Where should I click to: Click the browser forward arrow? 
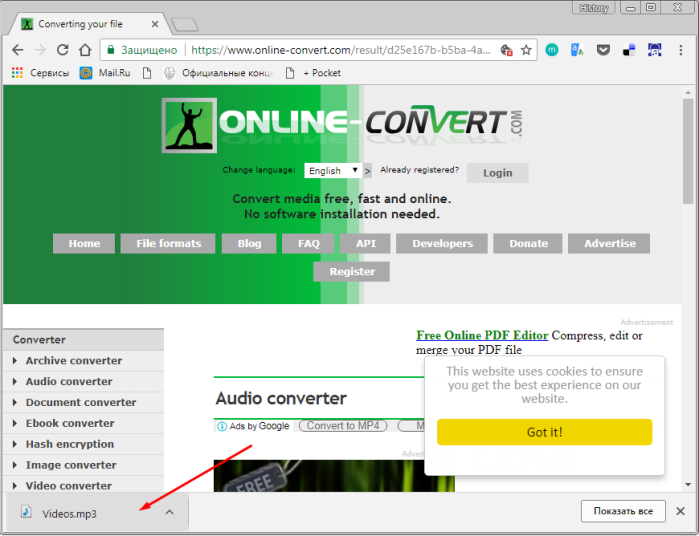tap(40, 50)
